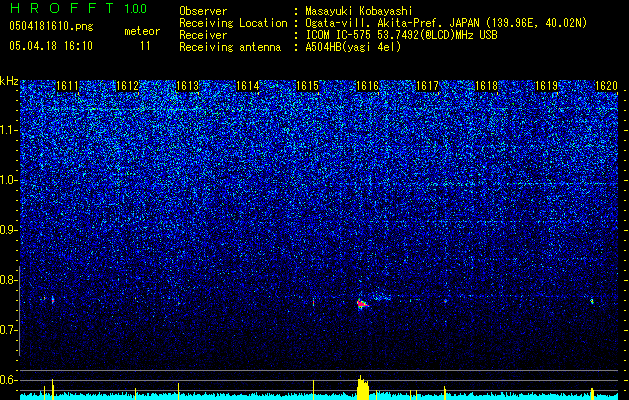Click the 1620 time marker
629x400 pixels.
(607, 86)
